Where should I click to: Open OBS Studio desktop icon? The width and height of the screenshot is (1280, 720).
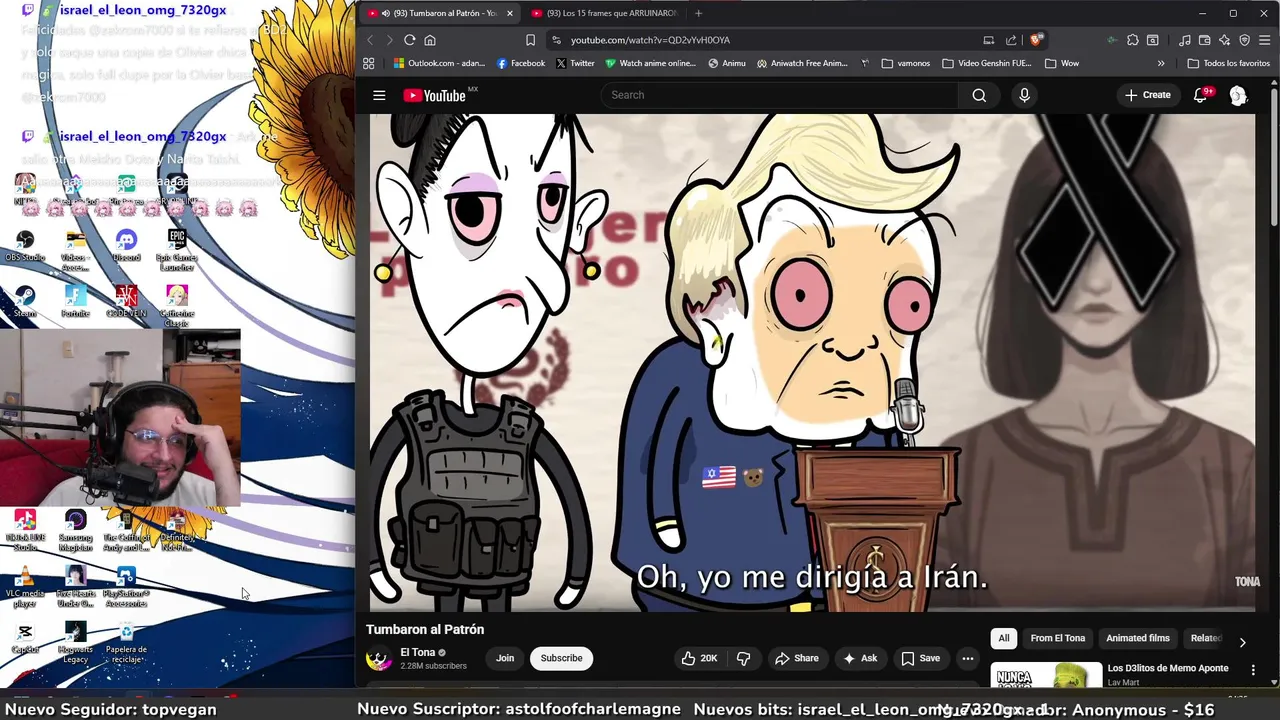point(25,245)
